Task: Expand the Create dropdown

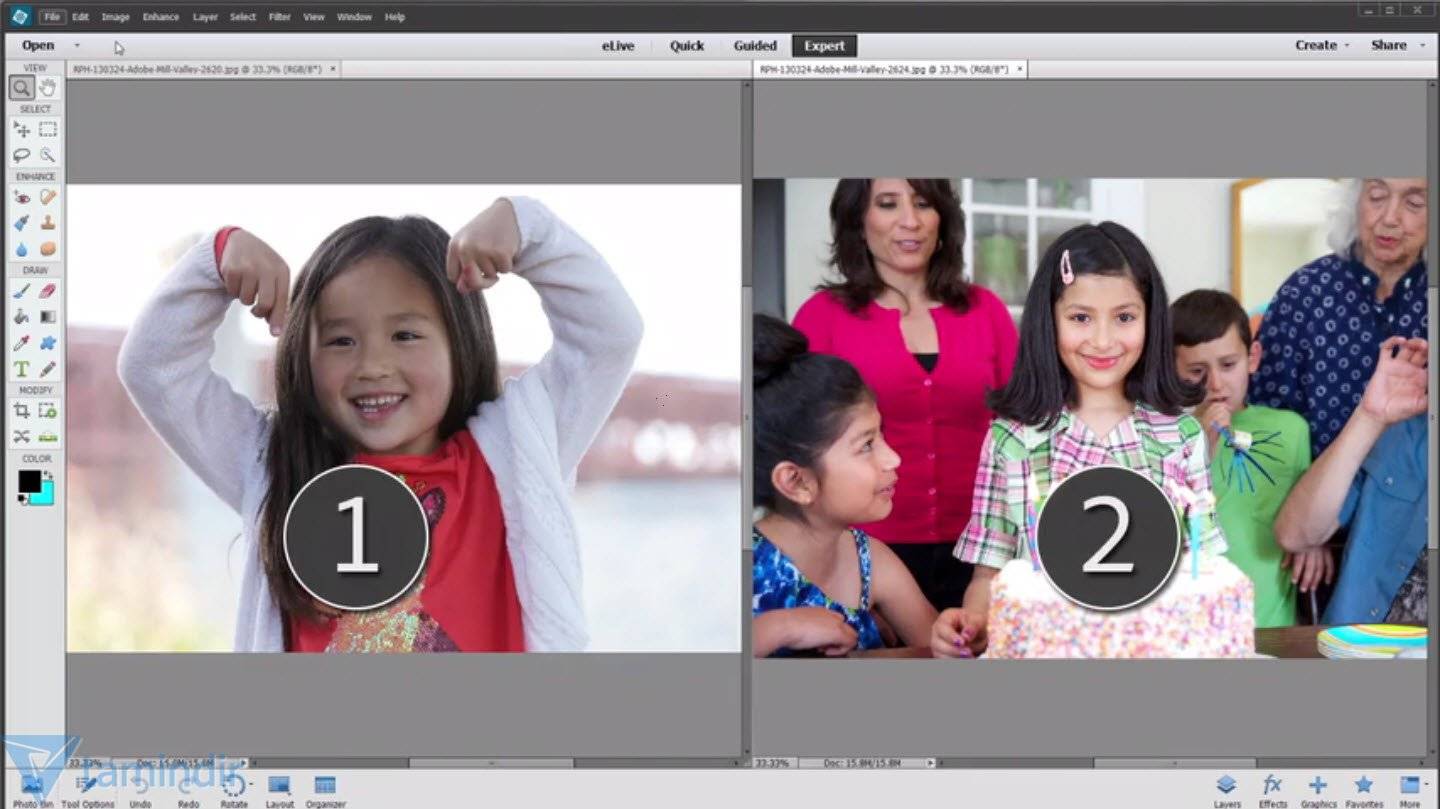Action: pos(1322,45)
